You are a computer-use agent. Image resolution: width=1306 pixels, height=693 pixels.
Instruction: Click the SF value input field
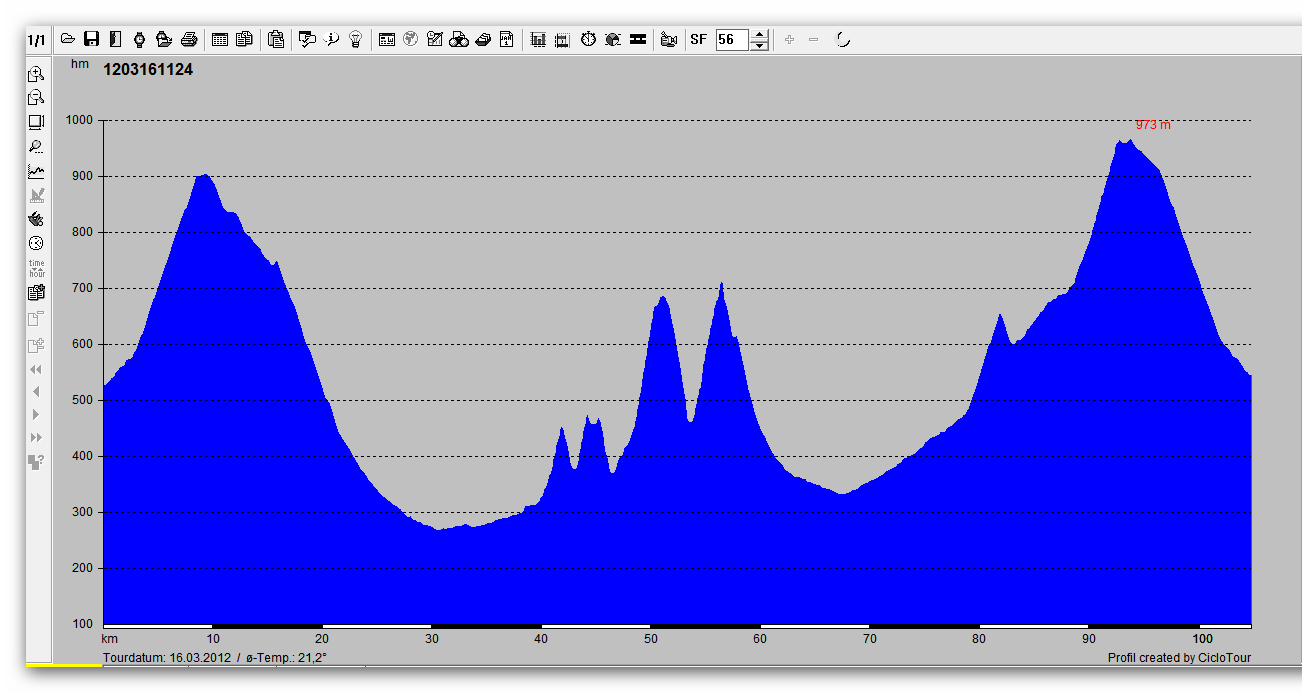click(x=731, y=40)
